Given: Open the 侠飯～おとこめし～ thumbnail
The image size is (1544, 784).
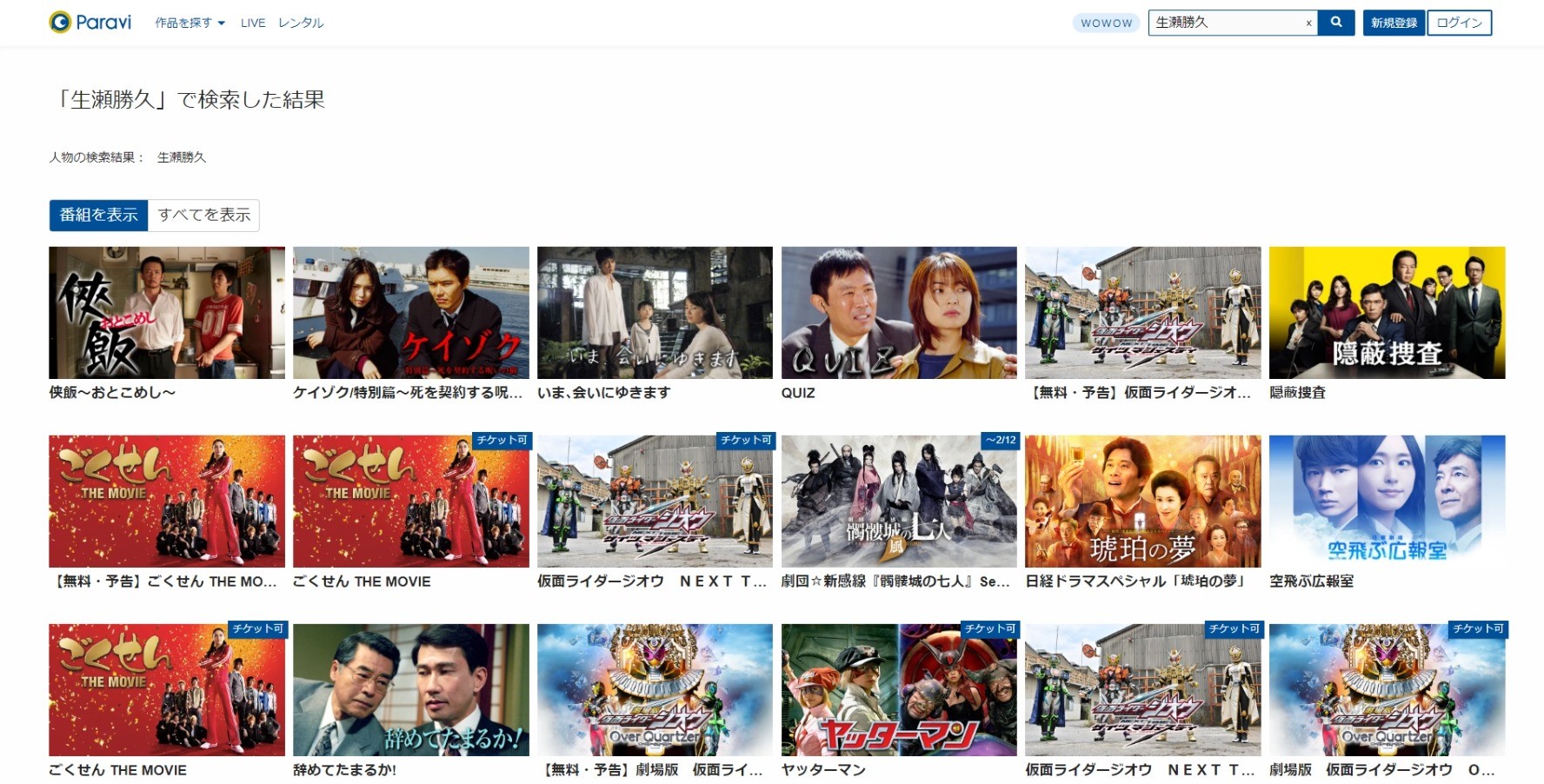Looking at the screenshot, I should click(x=167, y=312).
